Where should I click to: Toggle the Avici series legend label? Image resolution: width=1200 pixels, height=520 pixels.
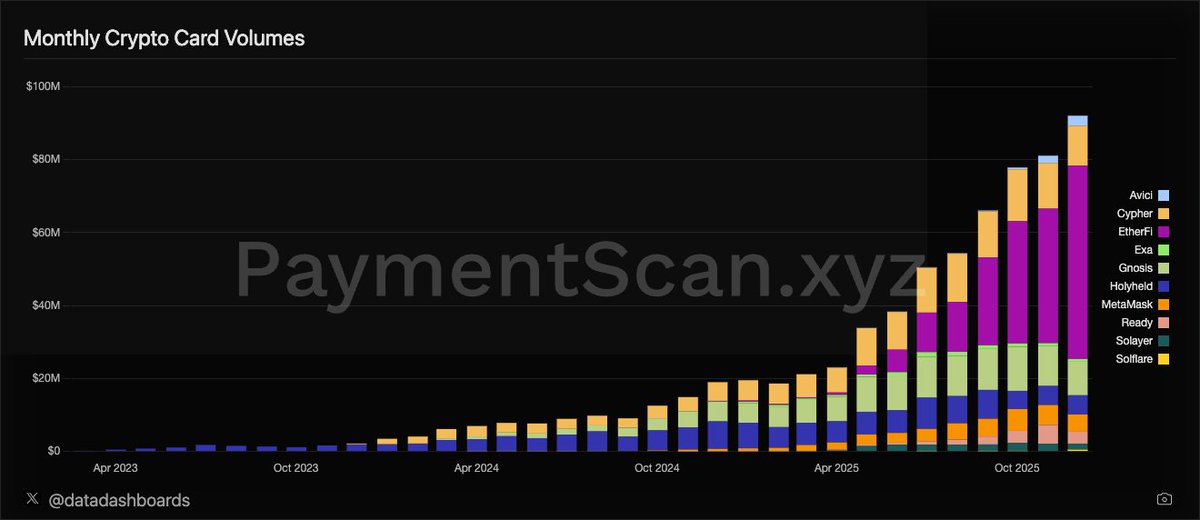(x=1142, y=195)
